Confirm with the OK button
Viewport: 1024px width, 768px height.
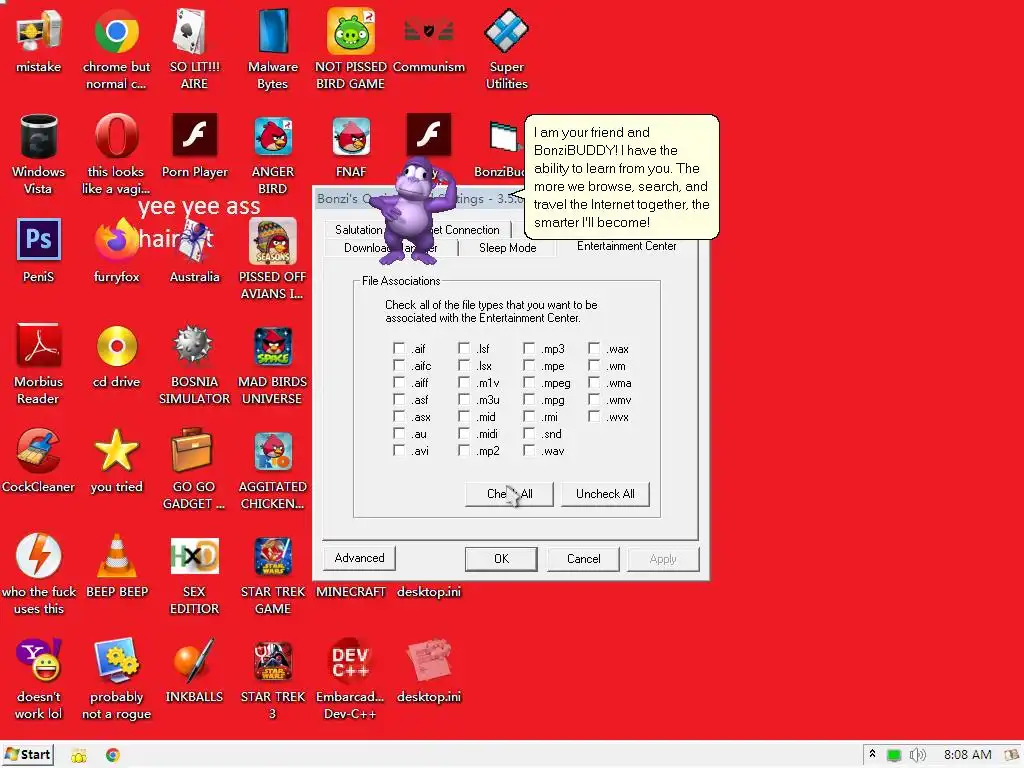pyautogui.click(x=501, y=558)
